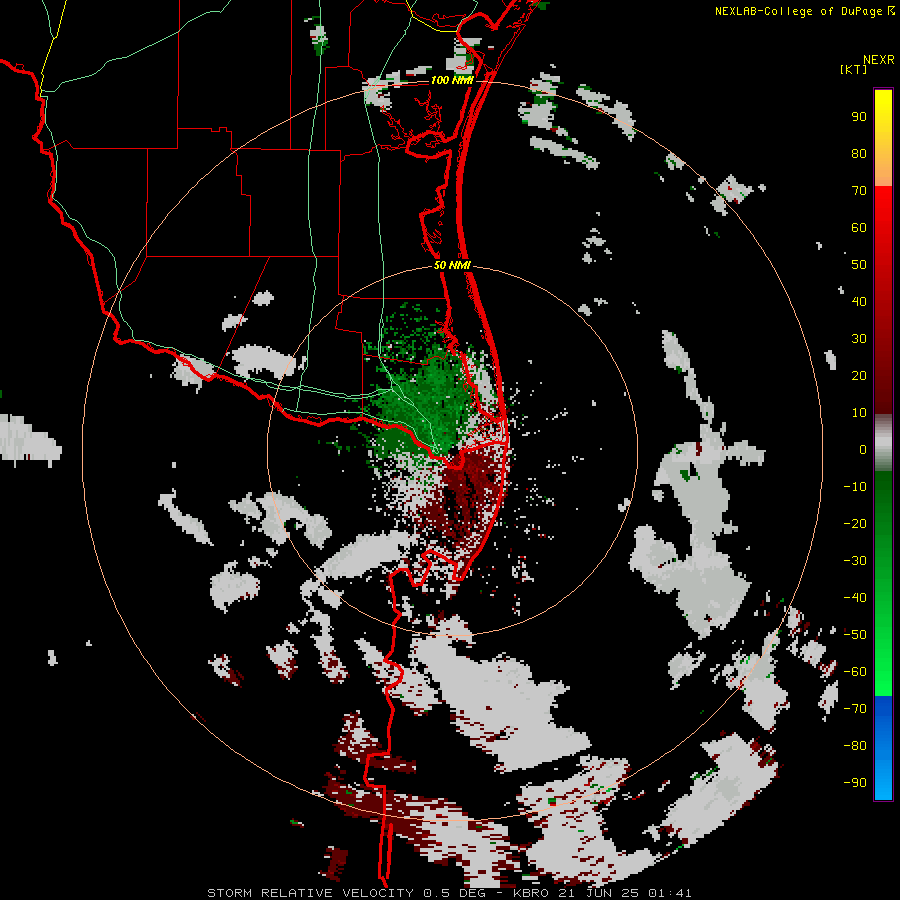
Task: Click the 50 NMI range ring label
Action: tap(452, 265)
